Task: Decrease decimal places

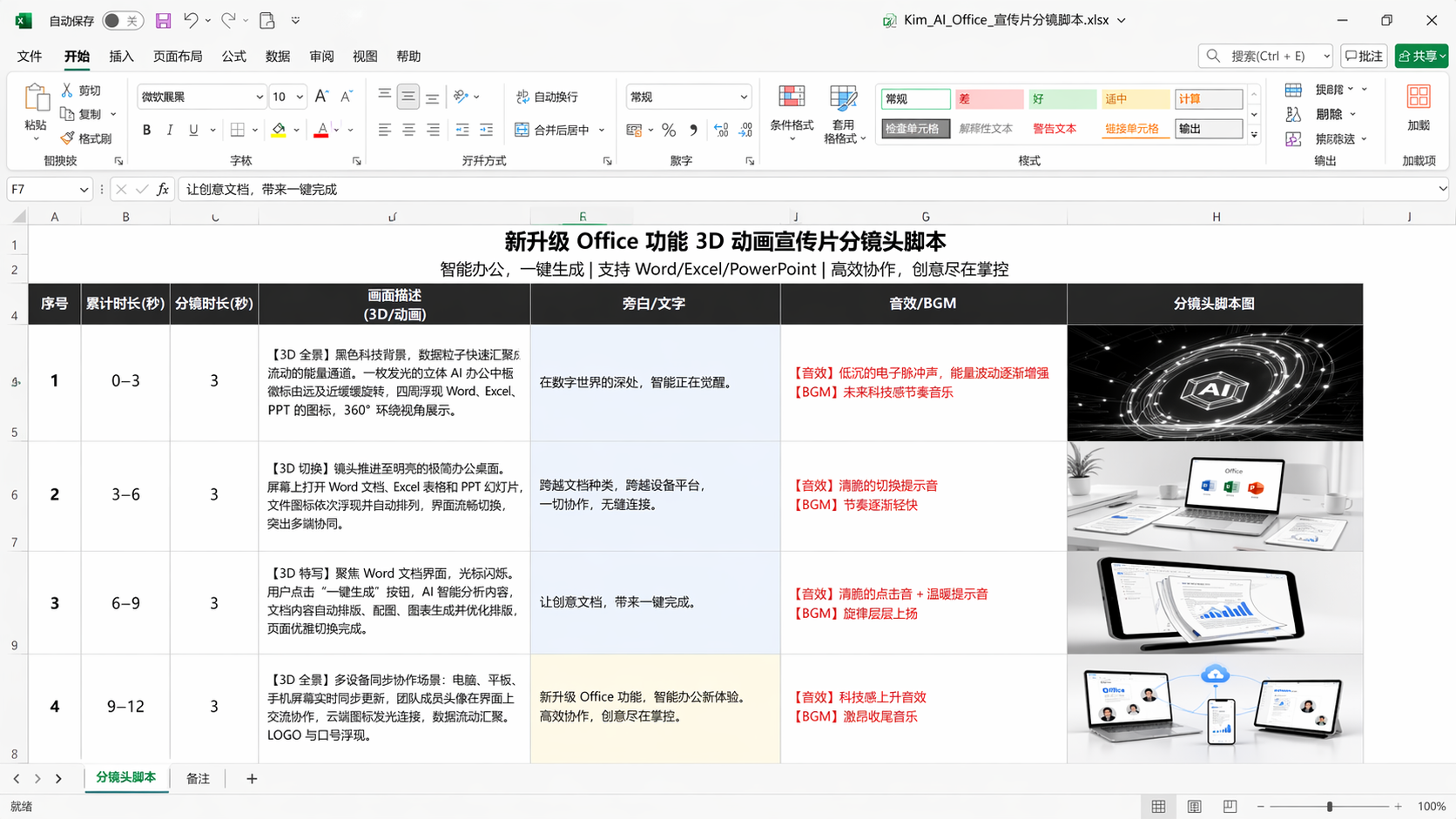Action: (746, 130)
